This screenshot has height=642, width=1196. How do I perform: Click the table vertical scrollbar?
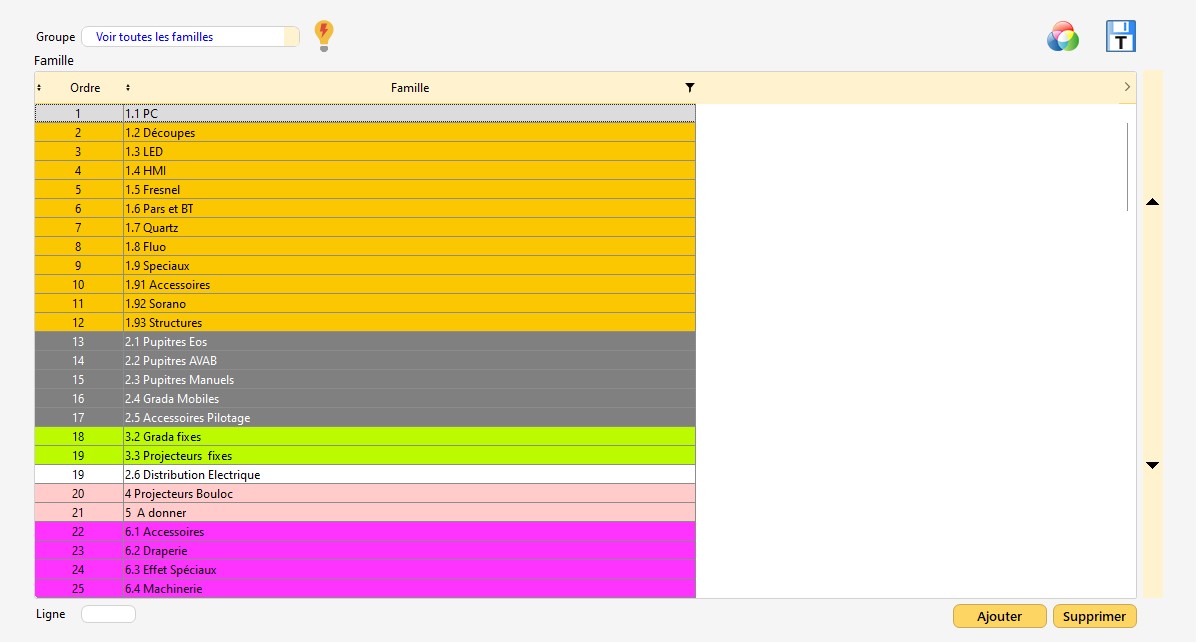point(1128,166)
